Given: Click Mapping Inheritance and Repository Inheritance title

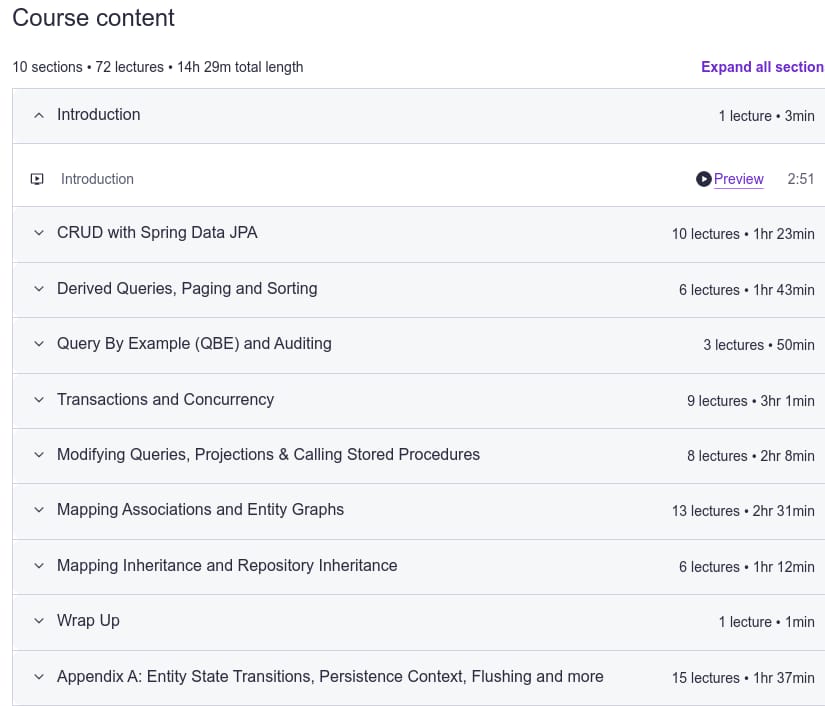Looking at the screenshot, I should 227,566.
